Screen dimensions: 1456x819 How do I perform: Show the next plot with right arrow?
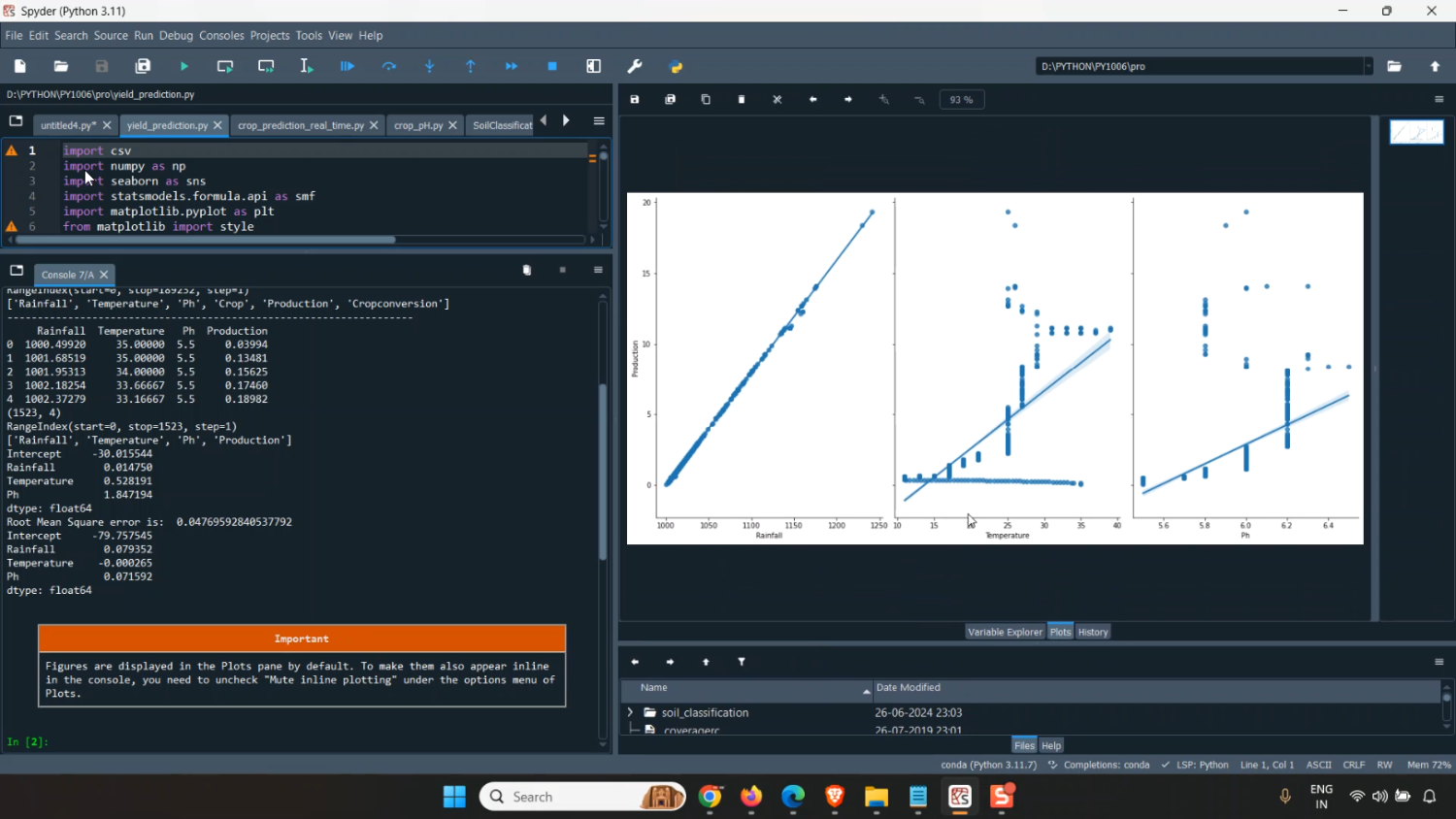tap(848, 99)
